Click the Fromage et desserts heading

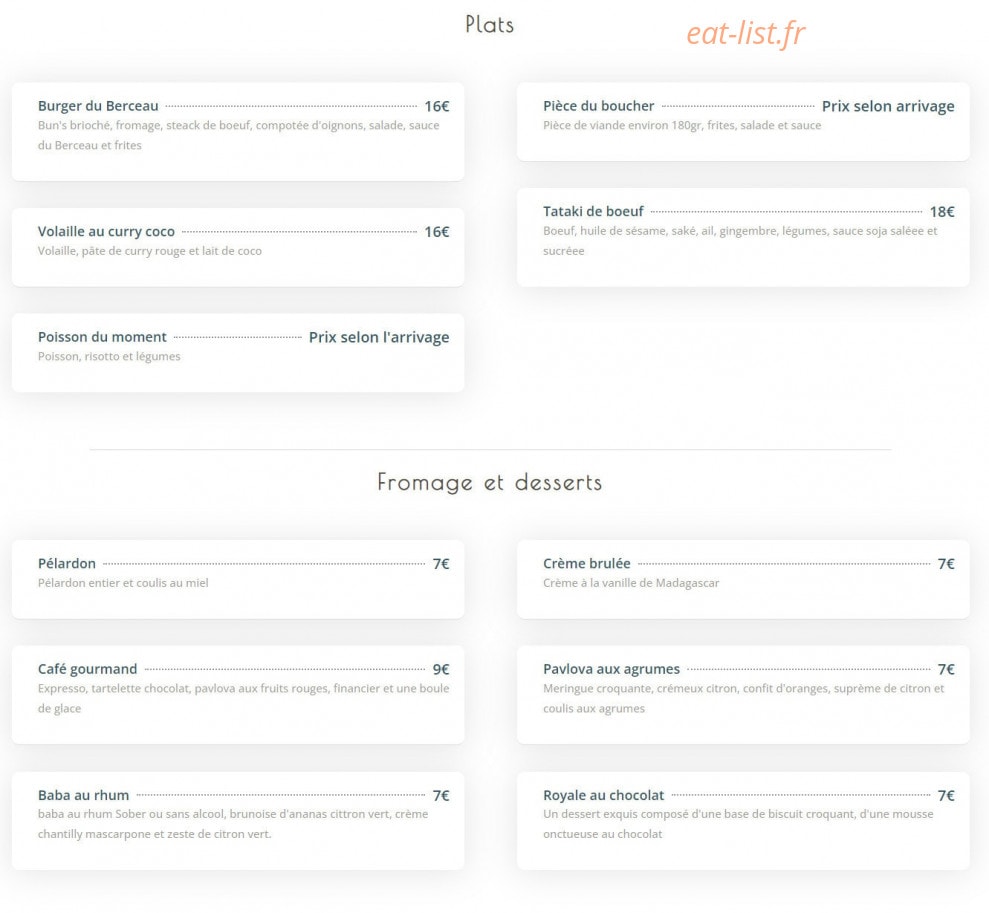click(489, 482)
